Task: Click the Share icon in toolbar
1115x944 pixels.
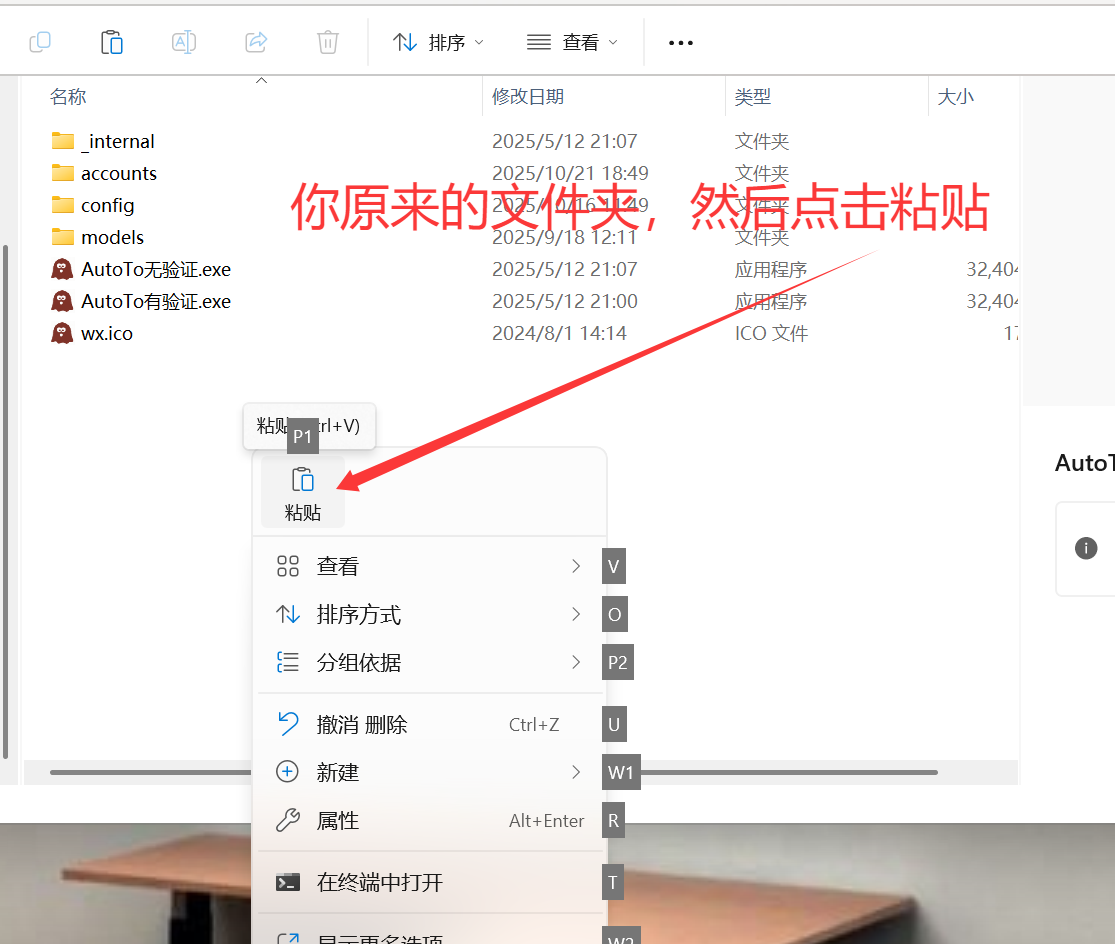Action: [256, 42]
